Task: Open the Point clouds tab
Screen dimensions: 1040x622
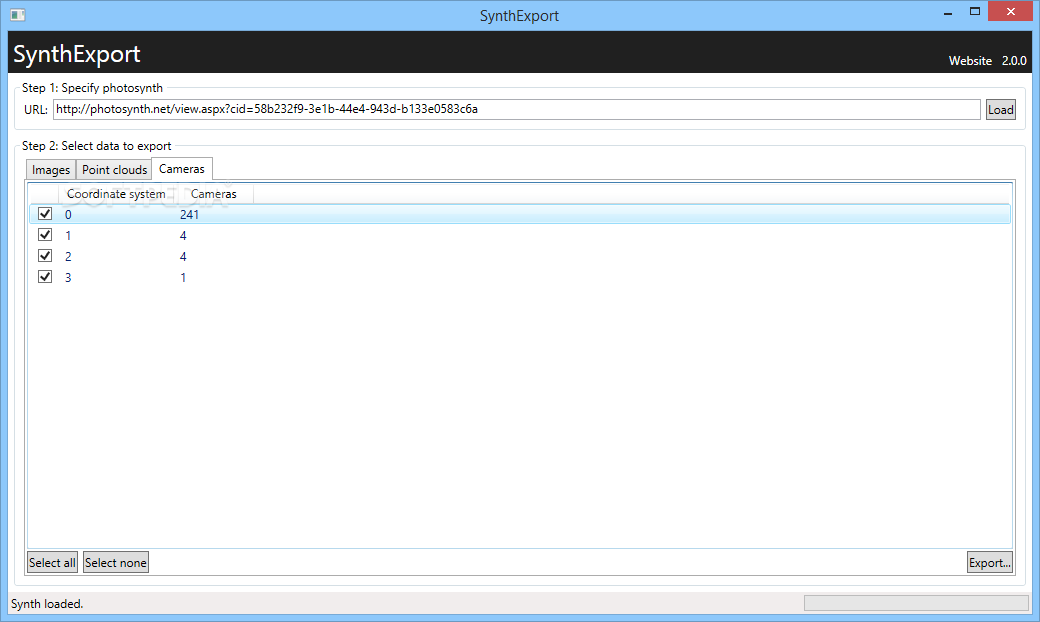Action: point(114,170)
